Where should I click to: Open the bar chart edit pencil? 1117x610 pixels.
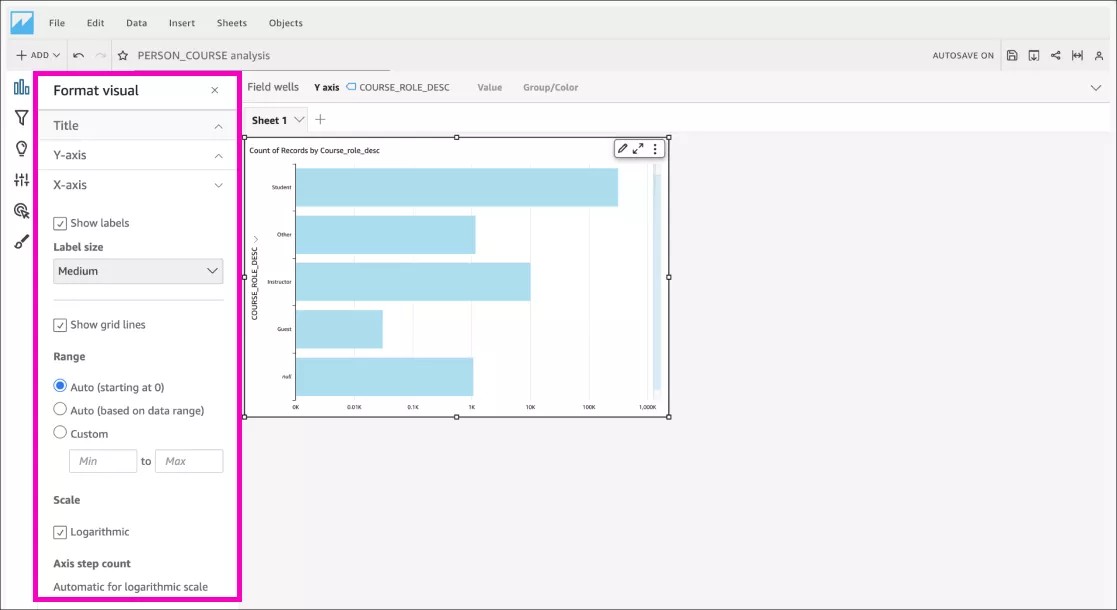[624, 147]
